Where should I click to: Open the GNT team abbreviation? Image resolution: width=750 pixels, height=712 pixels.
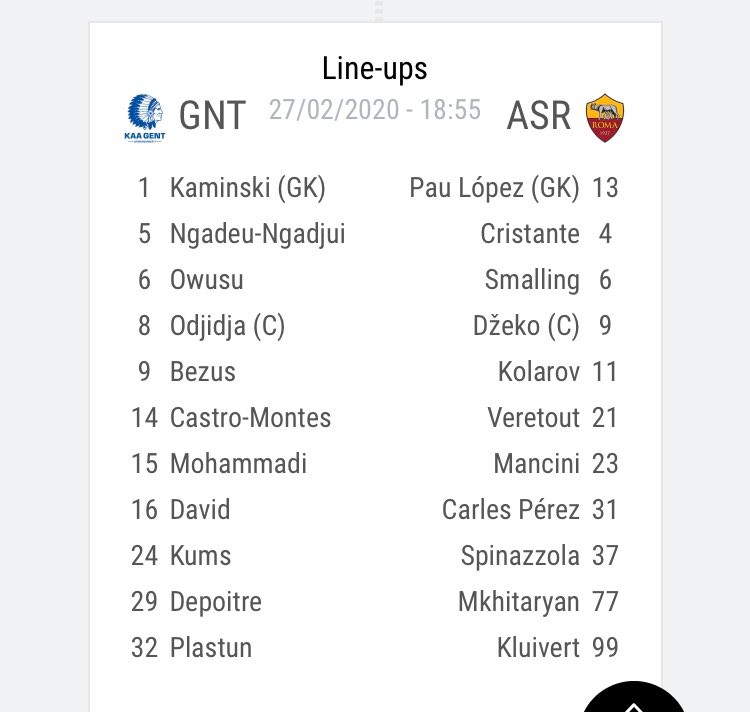pyautogui.click(x=212, y=116)
